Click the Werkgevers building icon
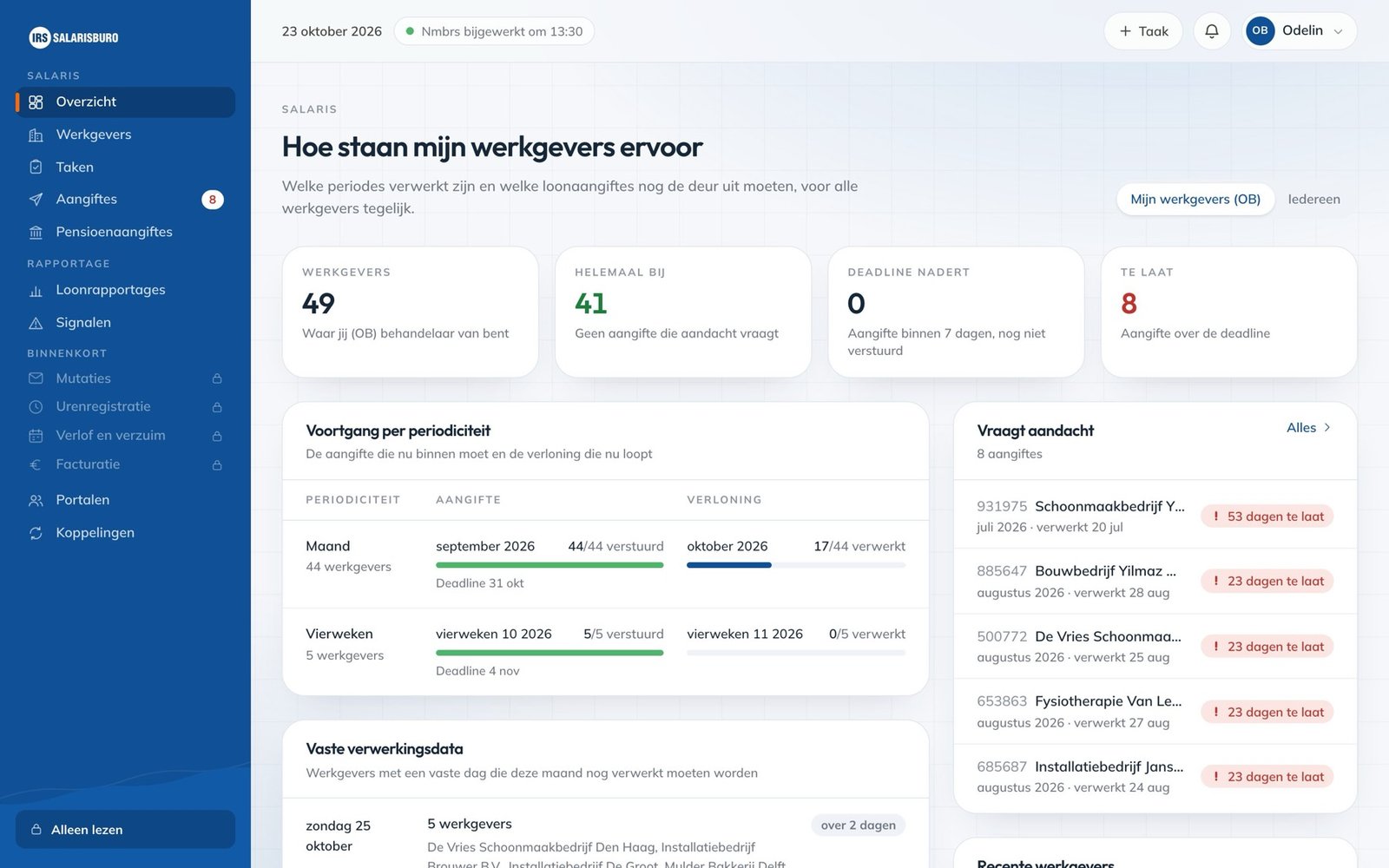Viewport: 1389px width, 868px height. pyautogui.click(x=36, y=135)
